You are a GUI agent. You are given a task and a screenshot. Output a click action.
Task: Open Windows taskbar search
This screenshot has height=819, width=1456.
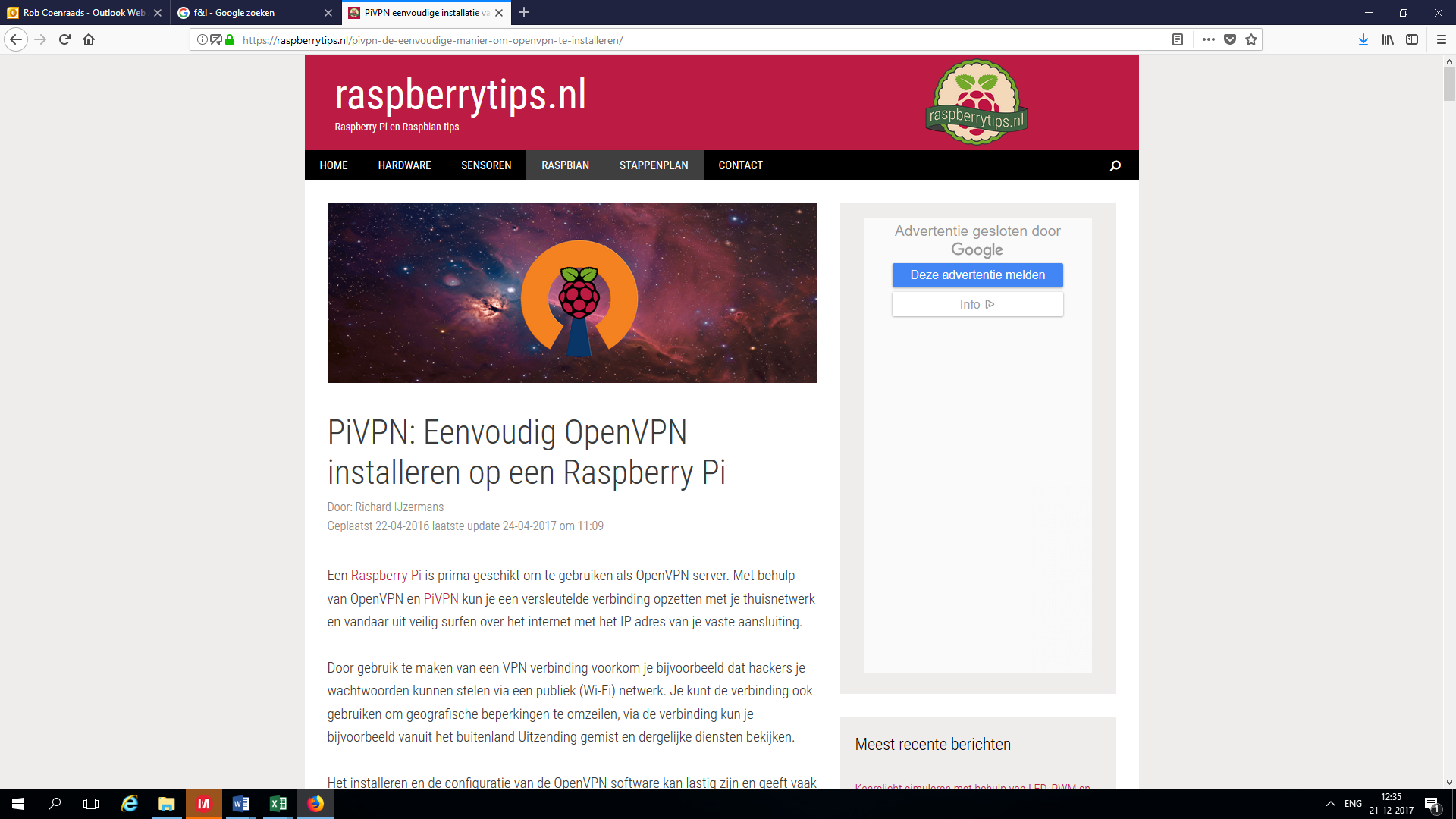(x=55, y=804)
